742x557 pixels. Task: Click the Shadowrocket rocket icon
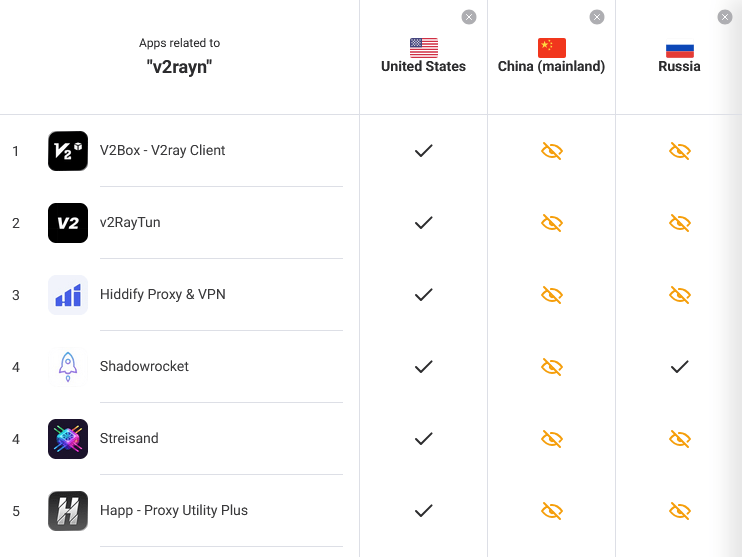tap(68, 367)
